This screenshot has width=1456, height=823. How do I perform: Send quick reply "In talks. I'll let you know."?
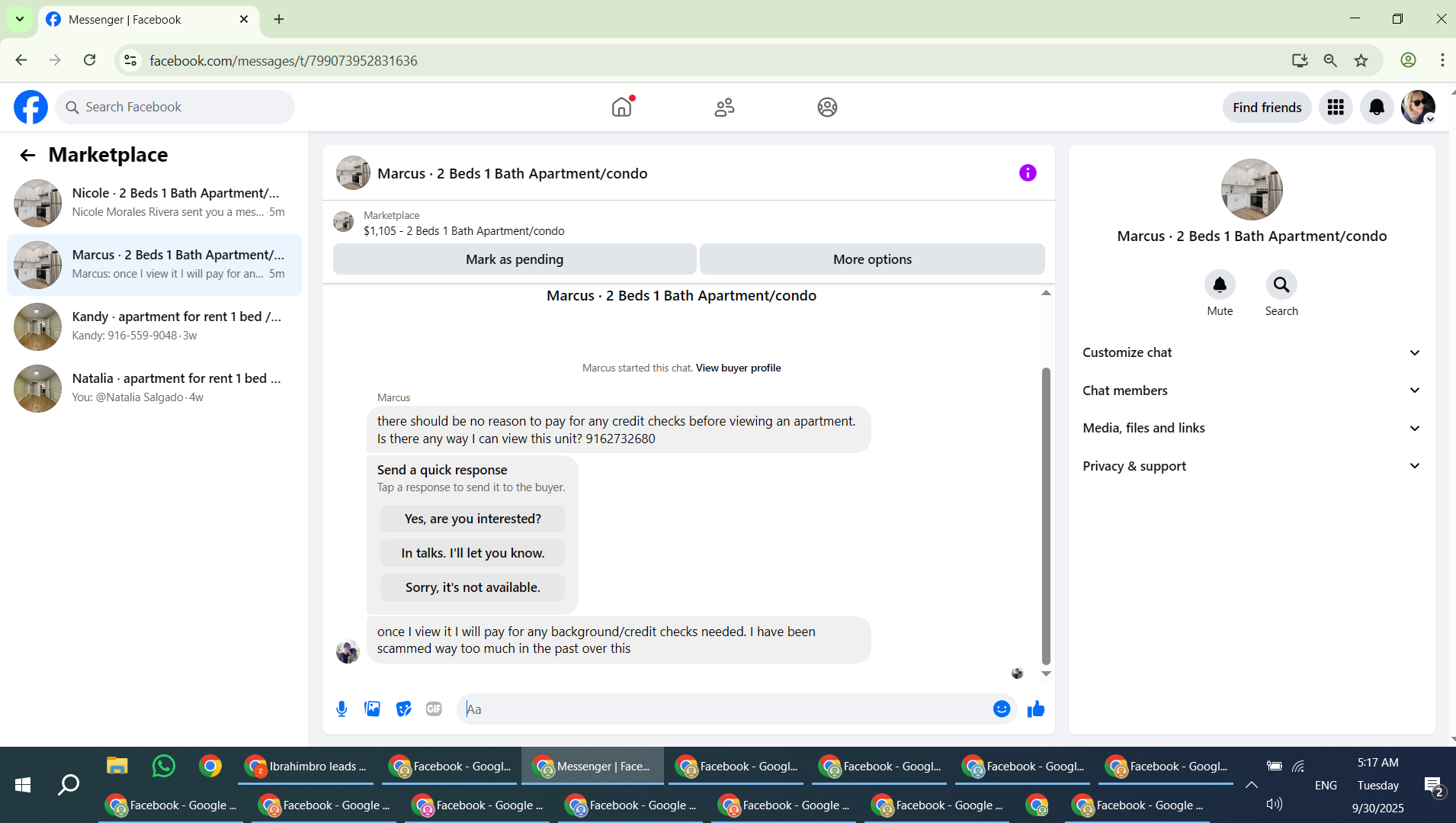pyautogui.click(x=473, y=553)
